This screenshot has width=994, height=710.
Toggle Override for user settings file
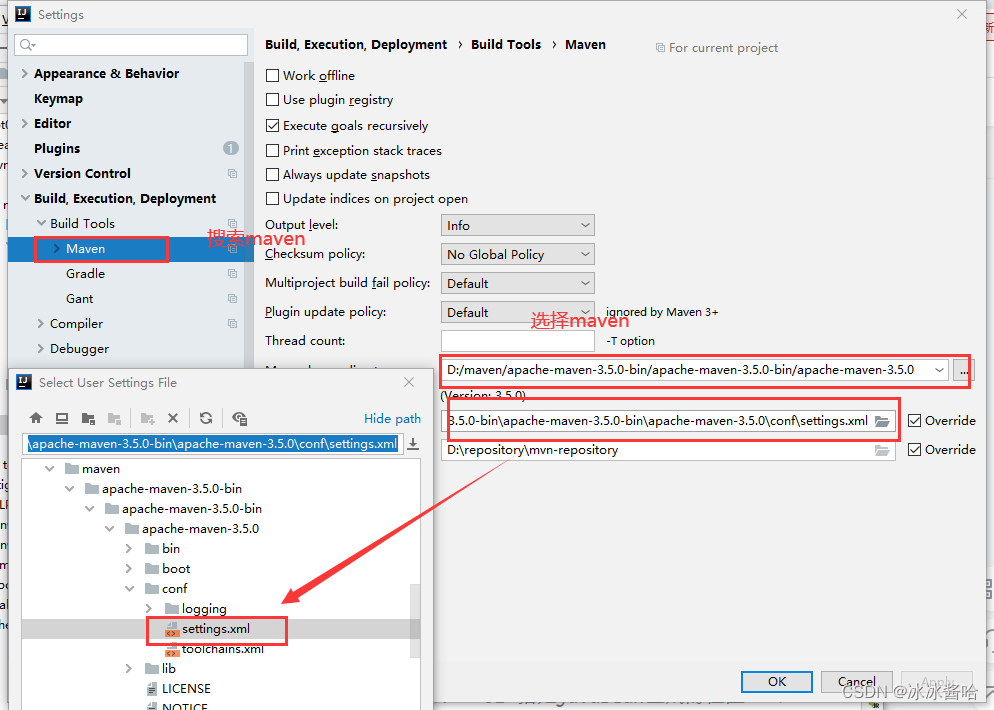point(914,420)
